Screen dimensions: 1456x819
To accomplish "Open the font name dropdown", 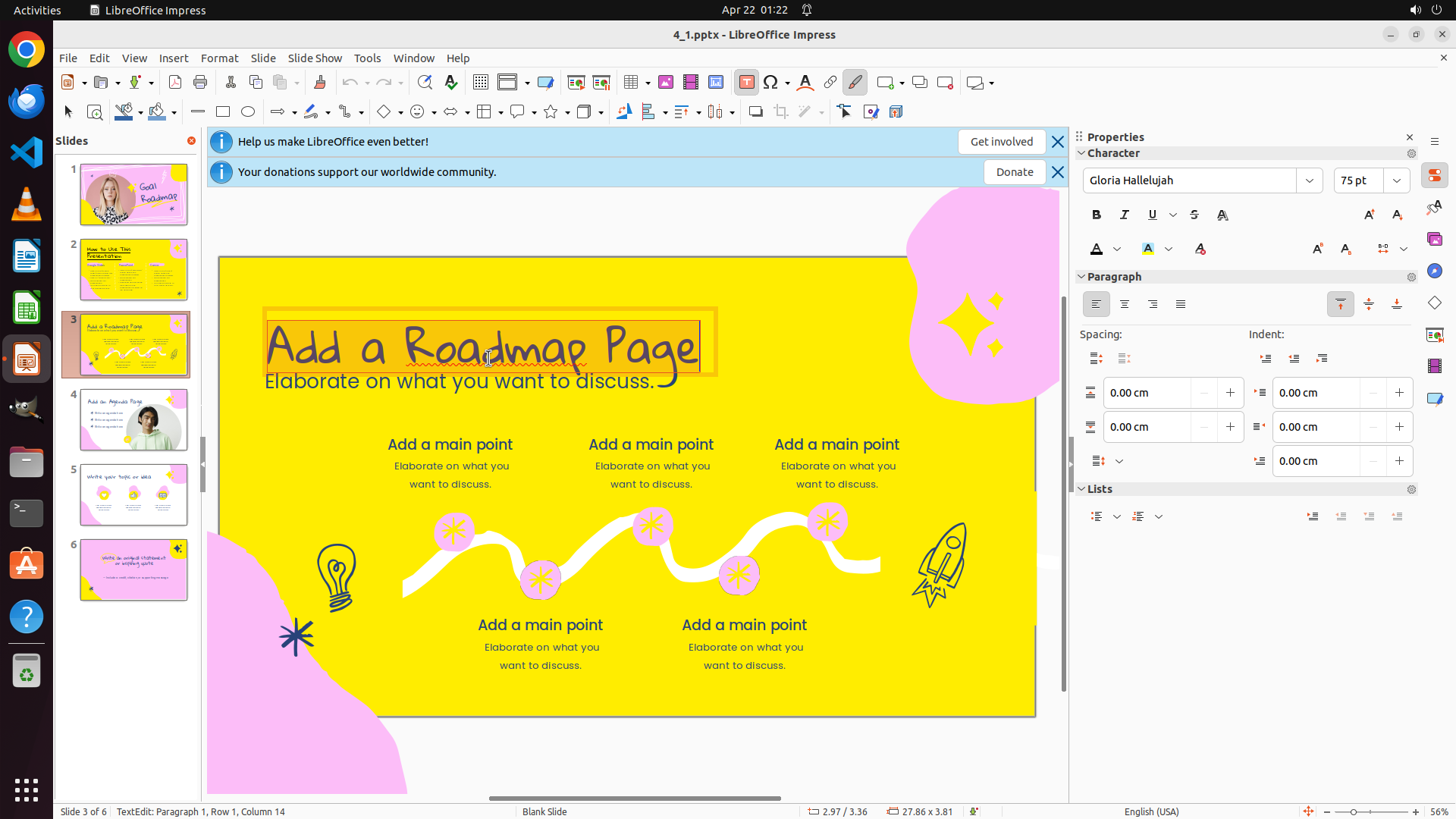I will [x=1309, y=180].
